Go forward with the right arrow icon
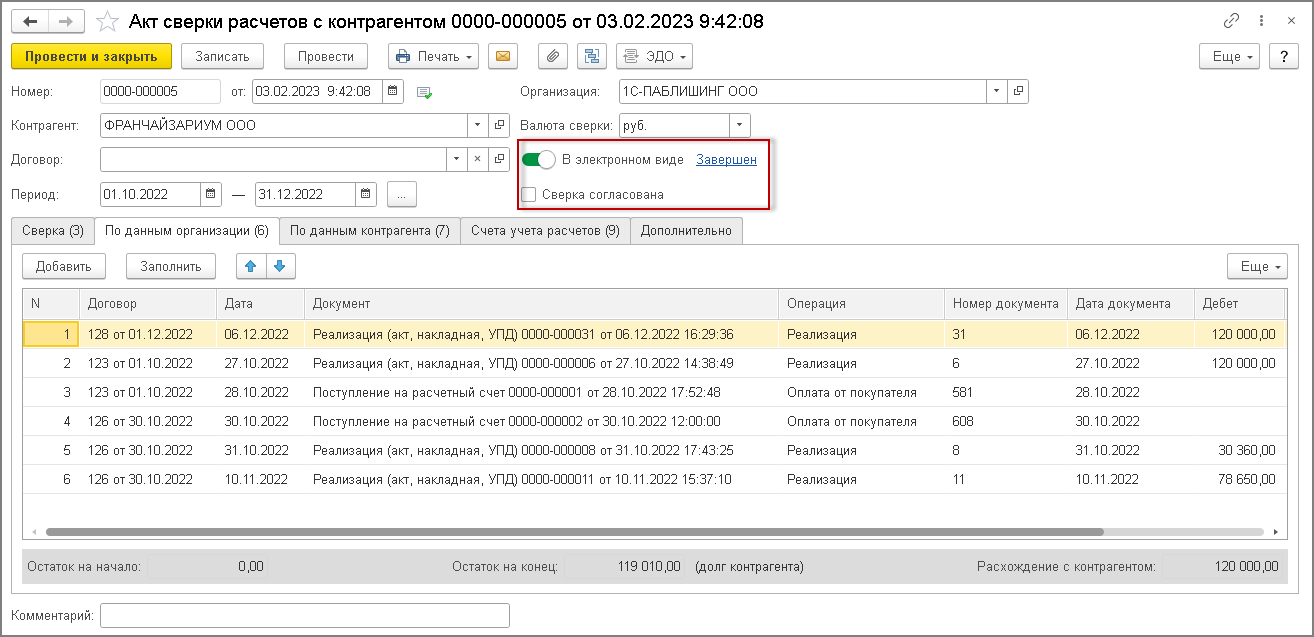Screen dimensions: 1314x637 [66, 21]
